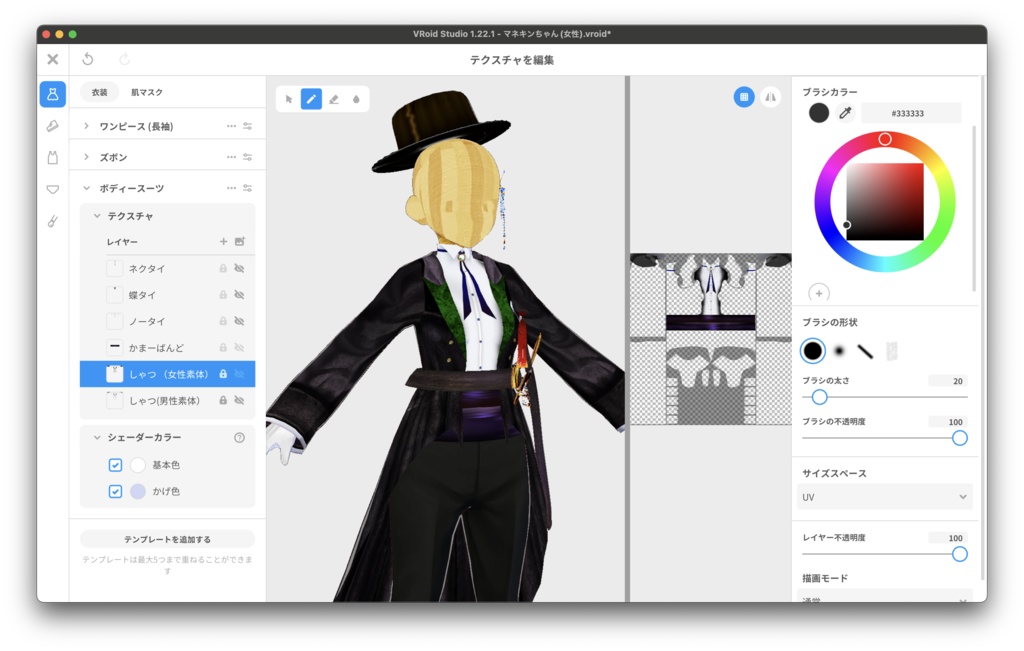Add a new layer with plus icon
The width and height of the screenshot is (1024, 651).
tap(223, 242)
